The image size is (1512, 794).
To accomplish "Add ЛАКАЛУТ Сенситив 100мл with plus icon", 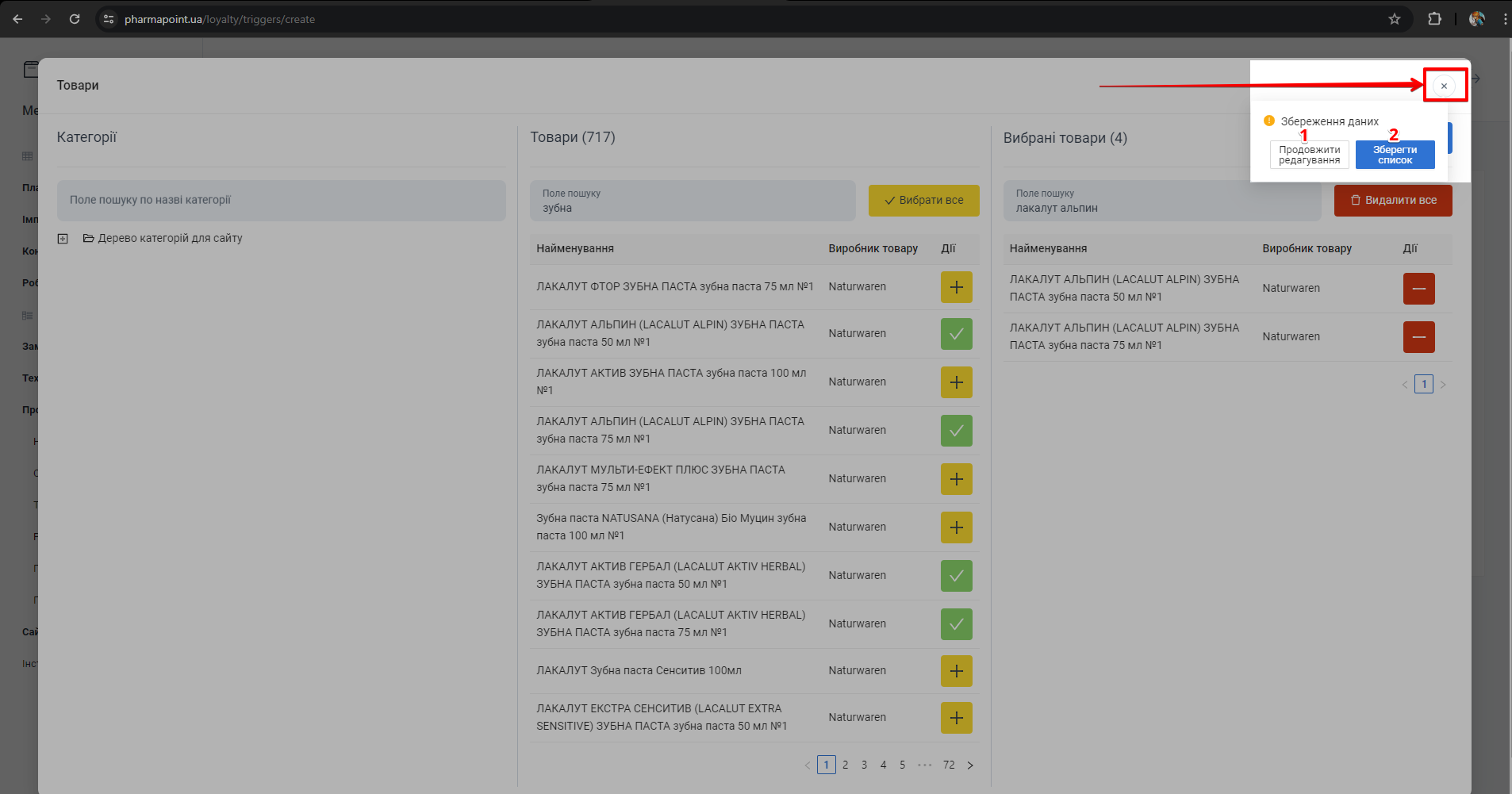I will tap(956, 671).
